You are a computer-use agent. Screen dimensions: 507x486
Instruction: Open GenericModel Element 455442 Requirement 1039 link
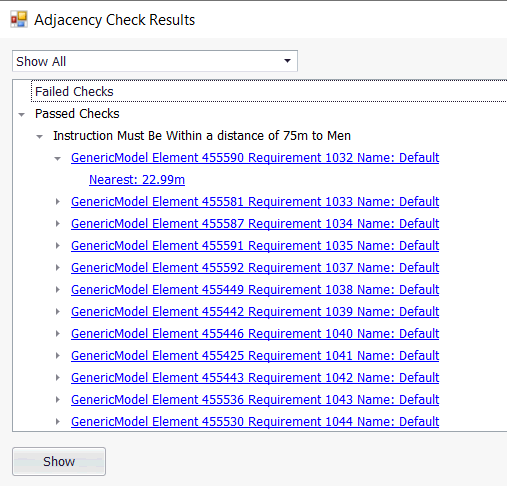tap(255, 312)
